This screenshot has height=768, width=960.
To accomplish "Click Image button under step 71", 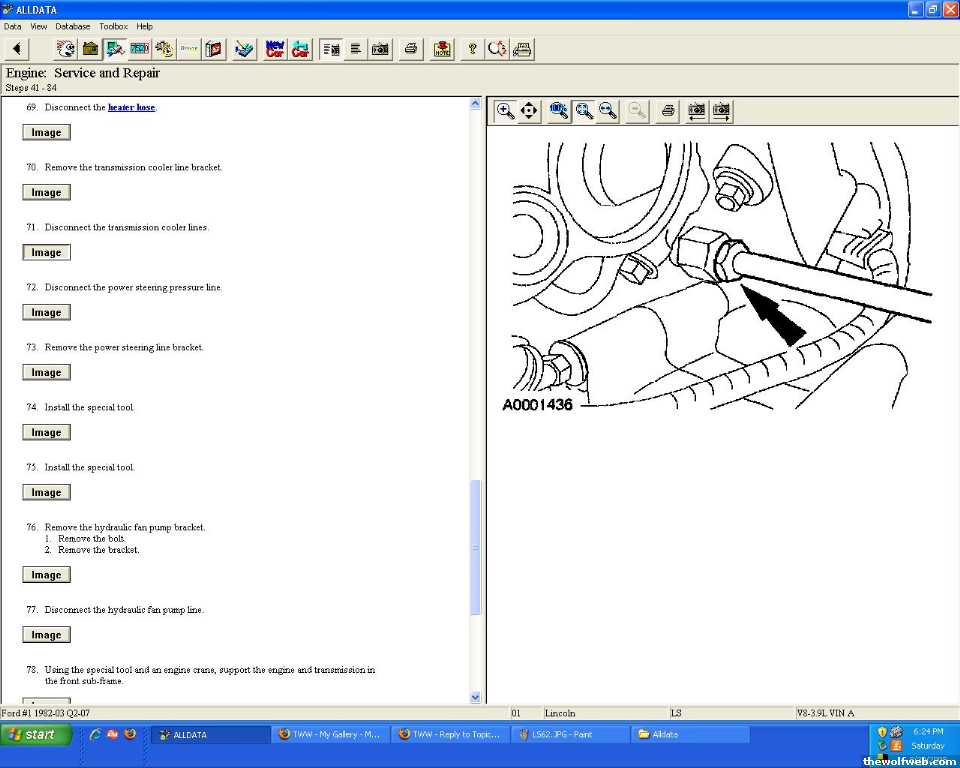I will 46,253.
